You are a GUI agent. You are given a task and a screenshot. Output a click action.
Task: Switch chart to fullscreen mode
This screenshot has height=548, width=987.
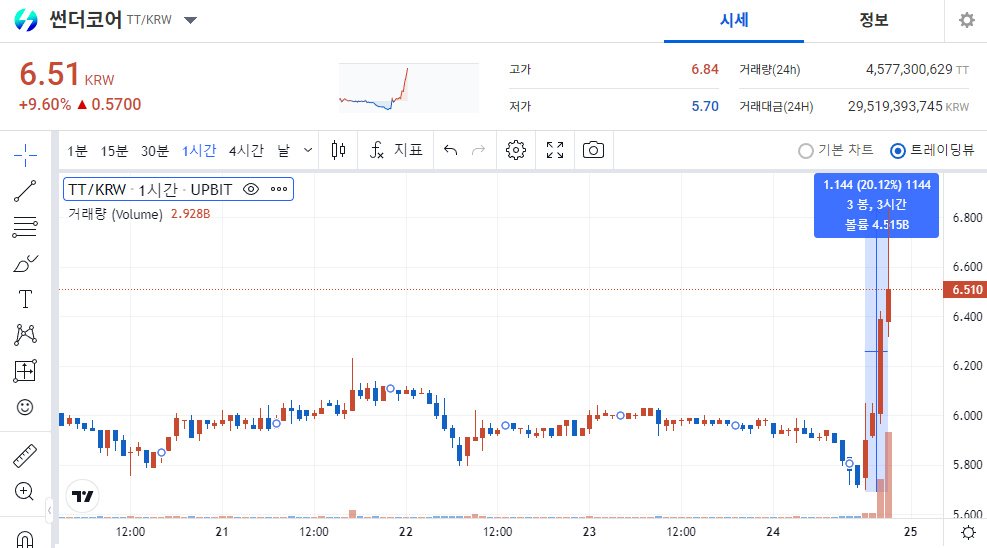[555, 150]
